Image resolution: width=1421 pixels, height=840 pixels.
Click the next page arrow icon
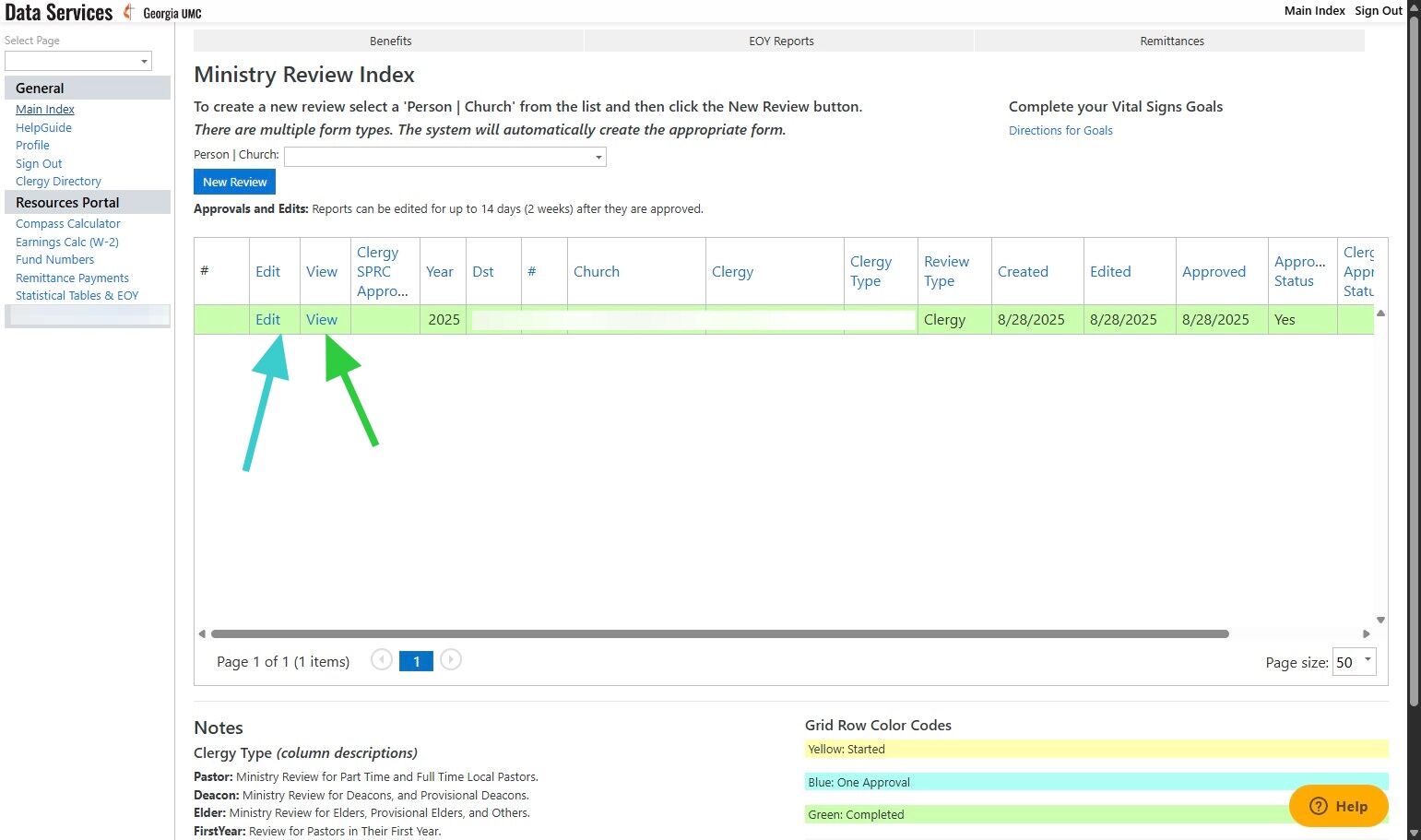click(x=451, y=660)
